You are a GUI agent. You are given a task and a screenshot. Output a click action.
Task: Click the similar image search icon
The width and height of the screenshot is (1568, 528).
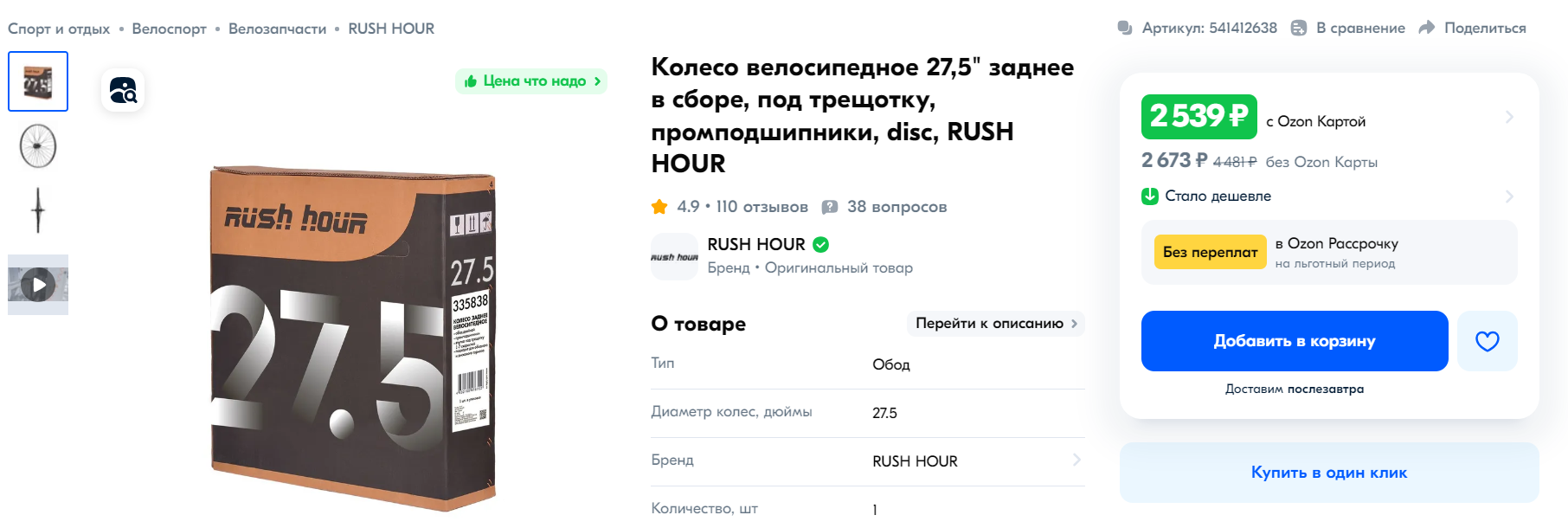(123, 90)
